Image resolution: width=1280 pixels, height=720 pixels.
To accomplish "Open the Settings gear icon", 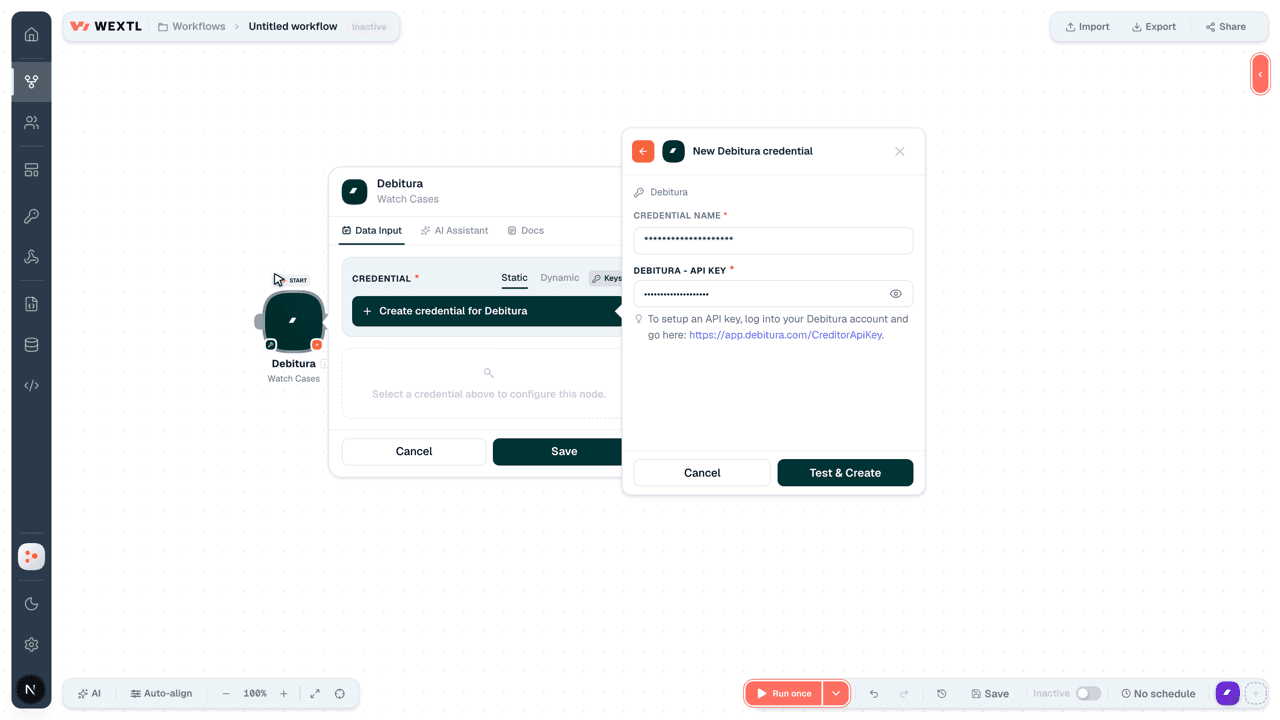I will pyautogui.click(x=31, y=645).
